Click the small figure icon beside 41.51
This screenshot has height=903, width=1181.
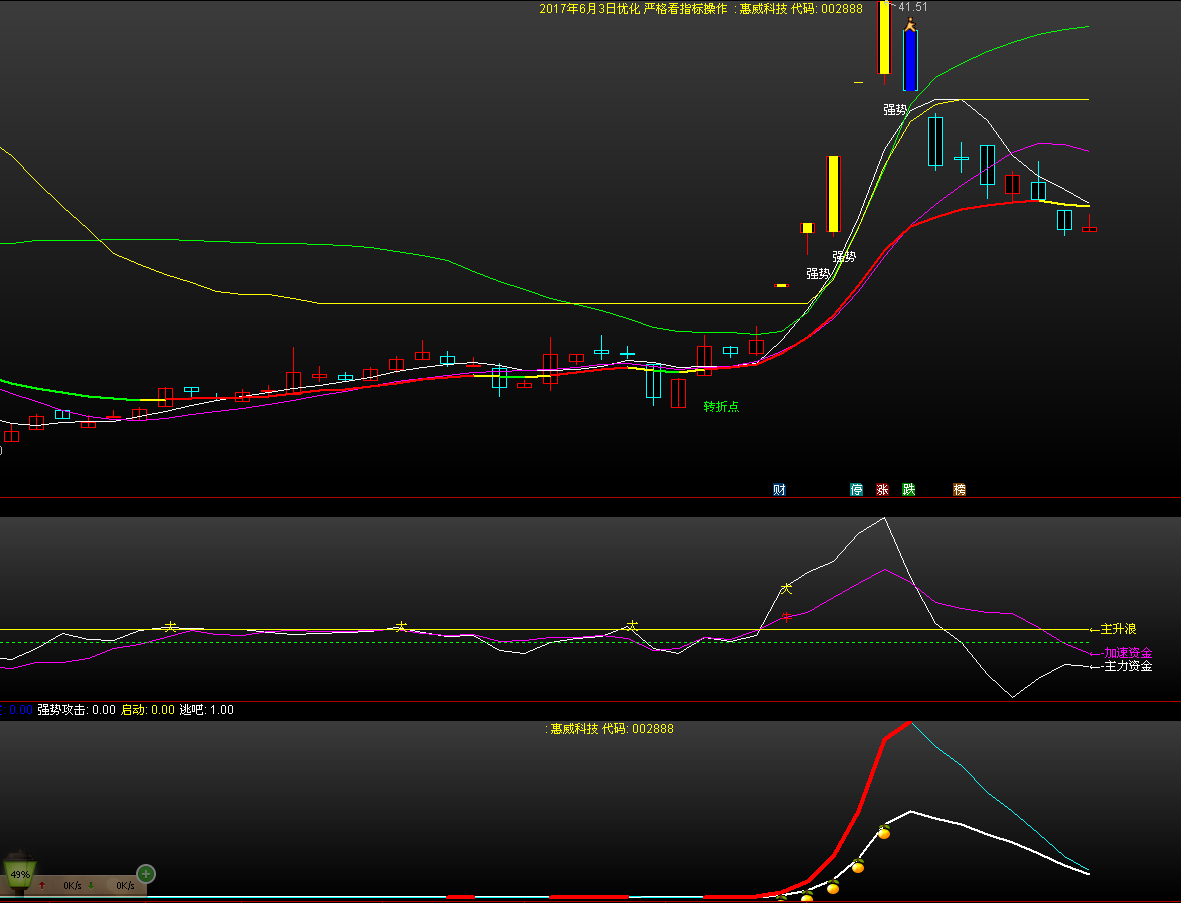point(910,24)
